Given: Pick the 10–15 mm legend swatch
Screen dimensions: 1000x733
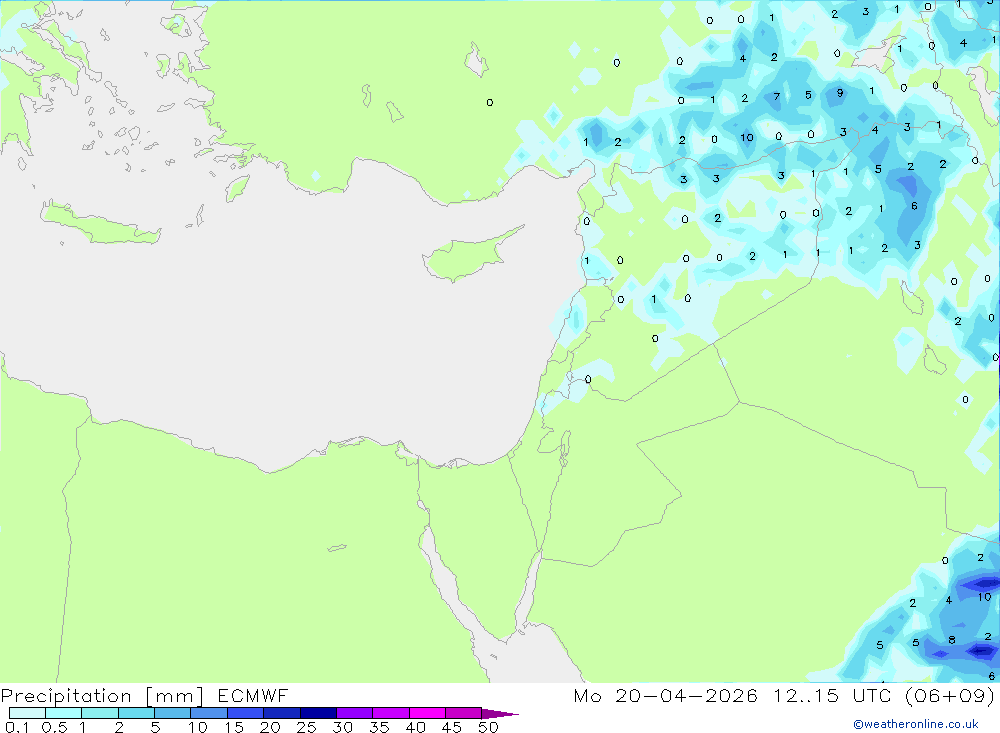Looking at the screenshot, I should point(209,713).
